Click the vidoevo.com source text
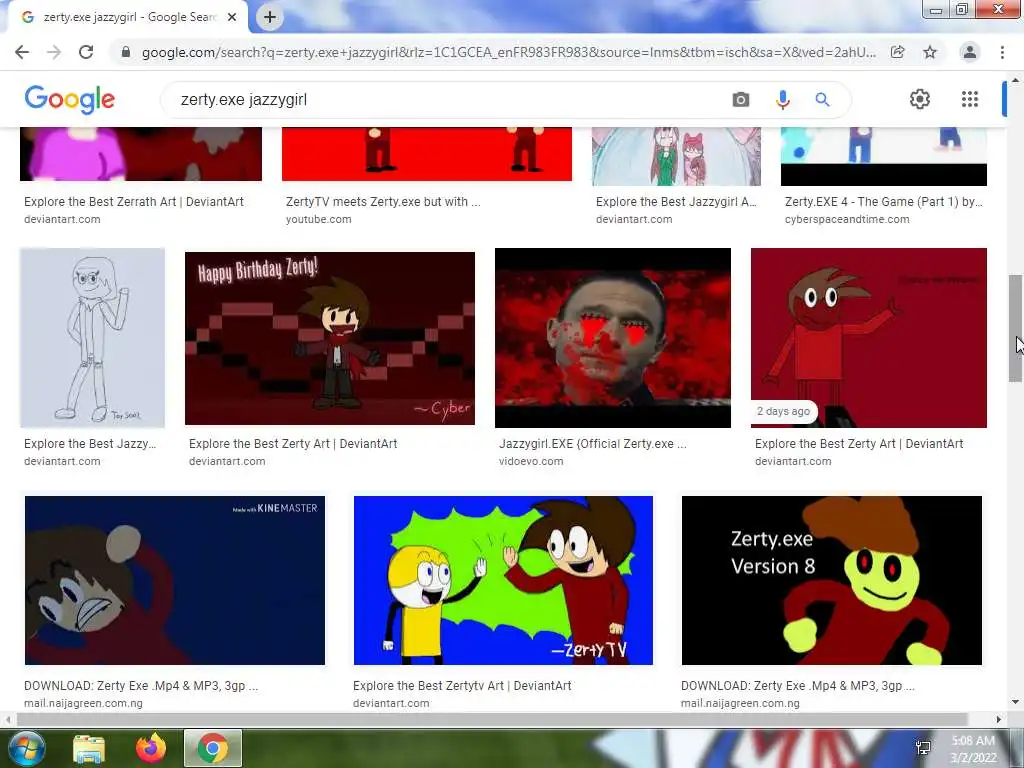 pyautogui.click(x=531, y=461)
